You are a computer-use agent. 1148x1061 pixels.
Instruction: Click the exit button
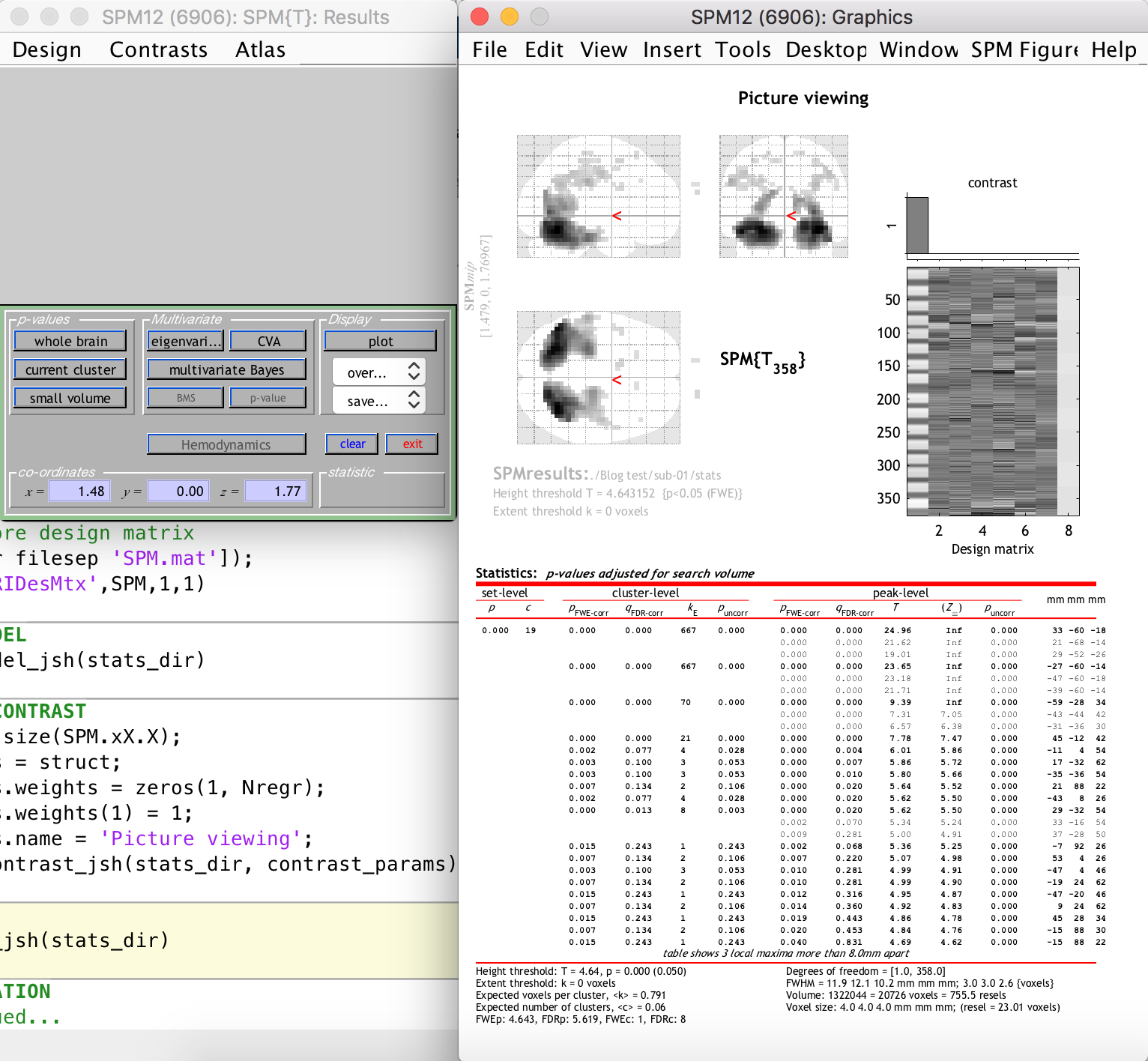(412, 444)
